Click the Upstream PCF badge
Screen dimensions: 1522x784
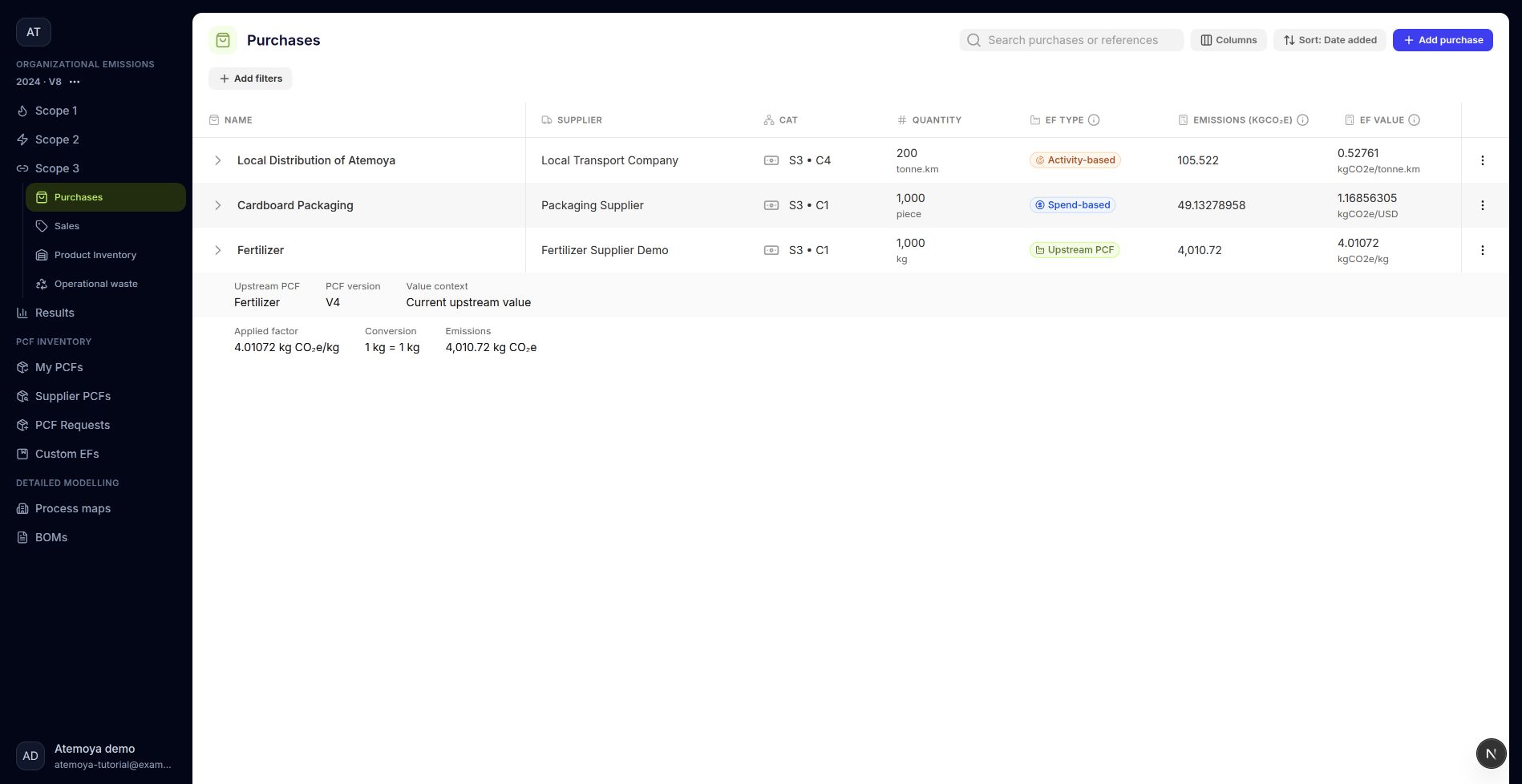tap(1075, 250)
